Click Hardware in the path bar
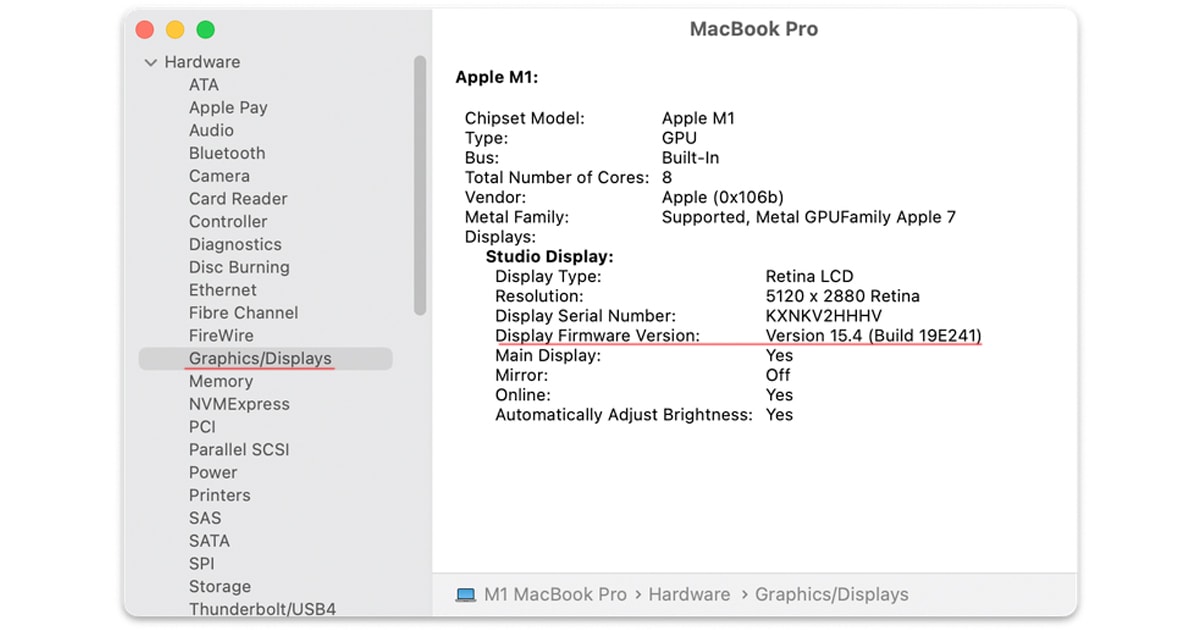The image size is (1200, 630). click(x=689, y=595)
